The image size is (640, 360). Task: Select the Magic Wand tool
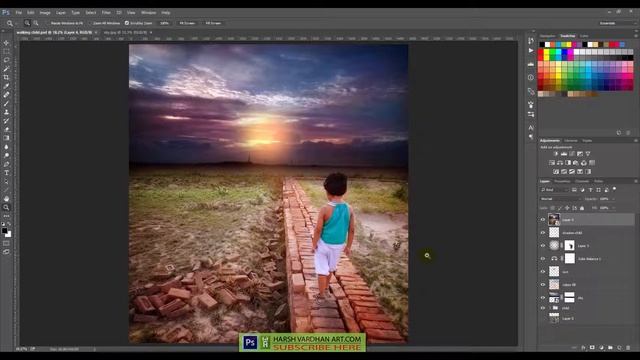[6, 69]
